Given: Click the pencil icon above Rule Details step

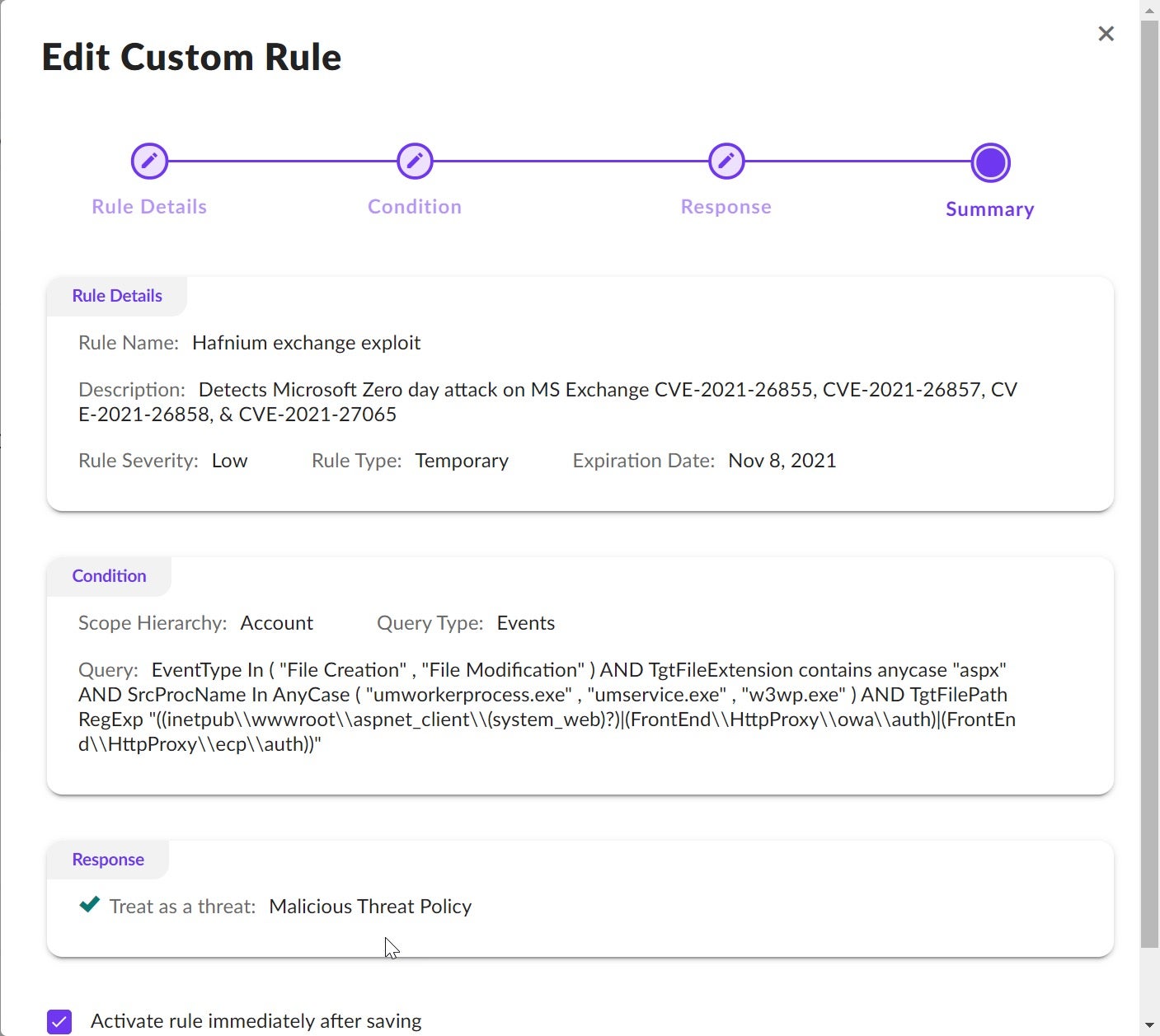Looking at the screenshot, I should pos(149,162).
